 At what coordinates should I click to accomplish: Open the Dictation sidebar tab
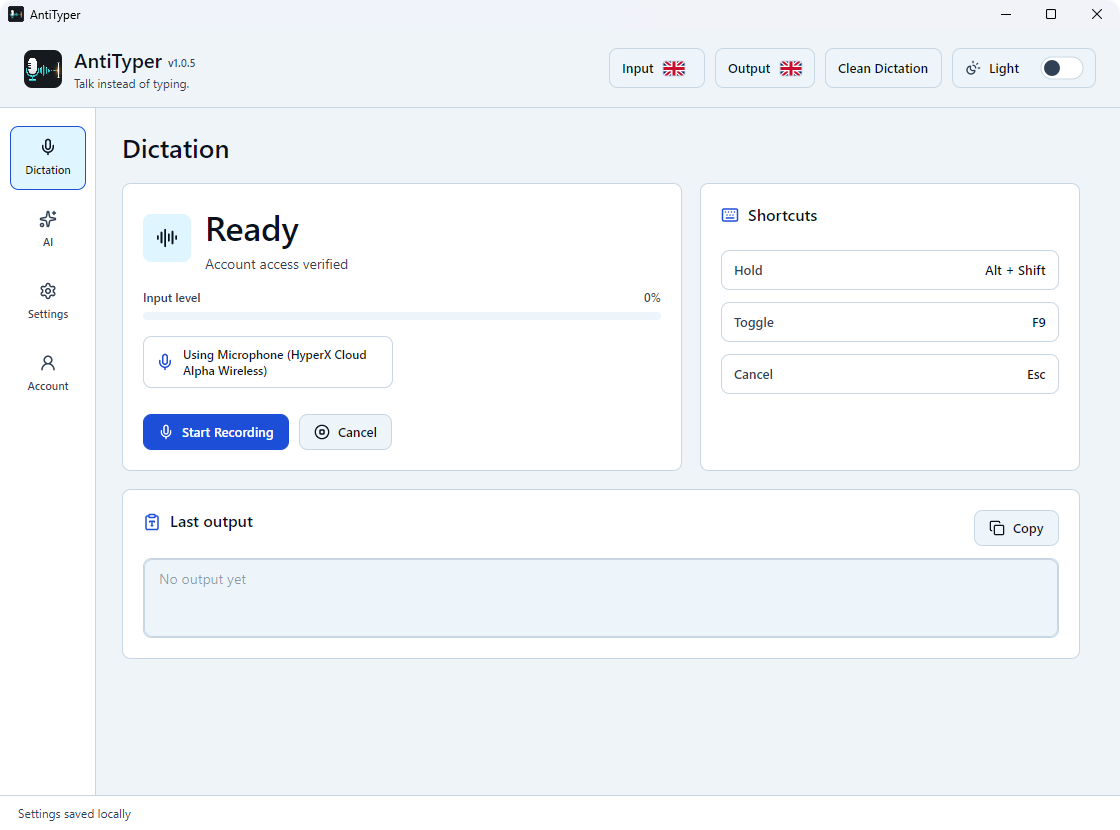click(x=48, y=158)
